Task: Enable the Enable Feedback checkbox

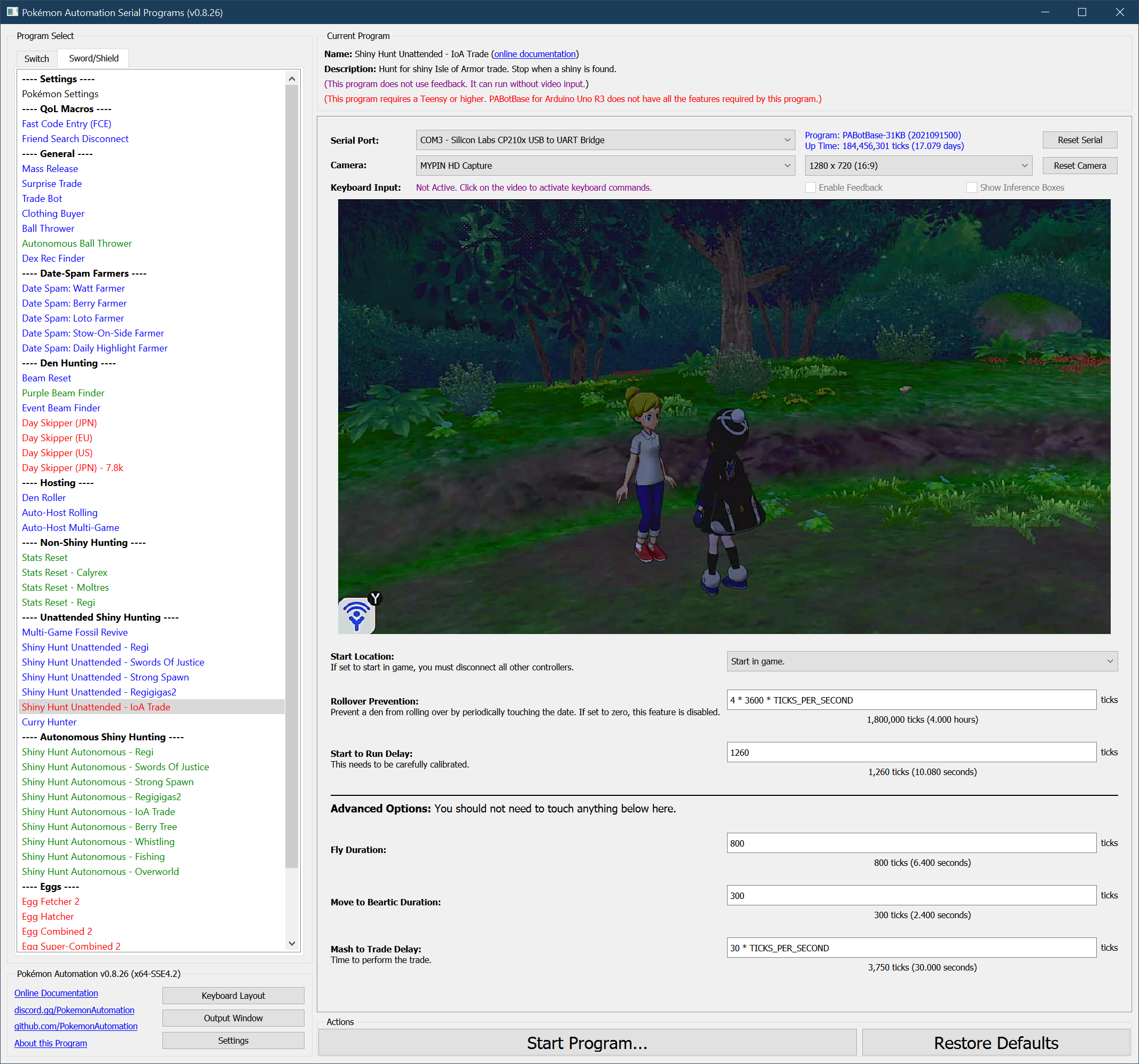Action: (x=810, y=187)
